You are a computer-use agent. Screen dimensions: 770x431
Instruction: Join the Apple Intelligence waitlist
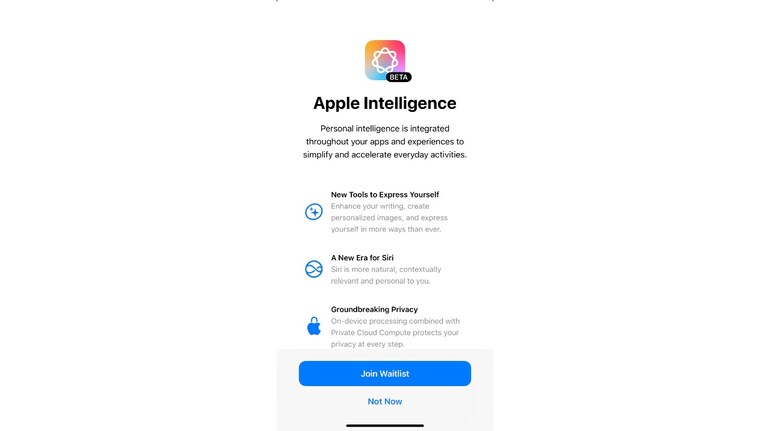tap(385, 374)
